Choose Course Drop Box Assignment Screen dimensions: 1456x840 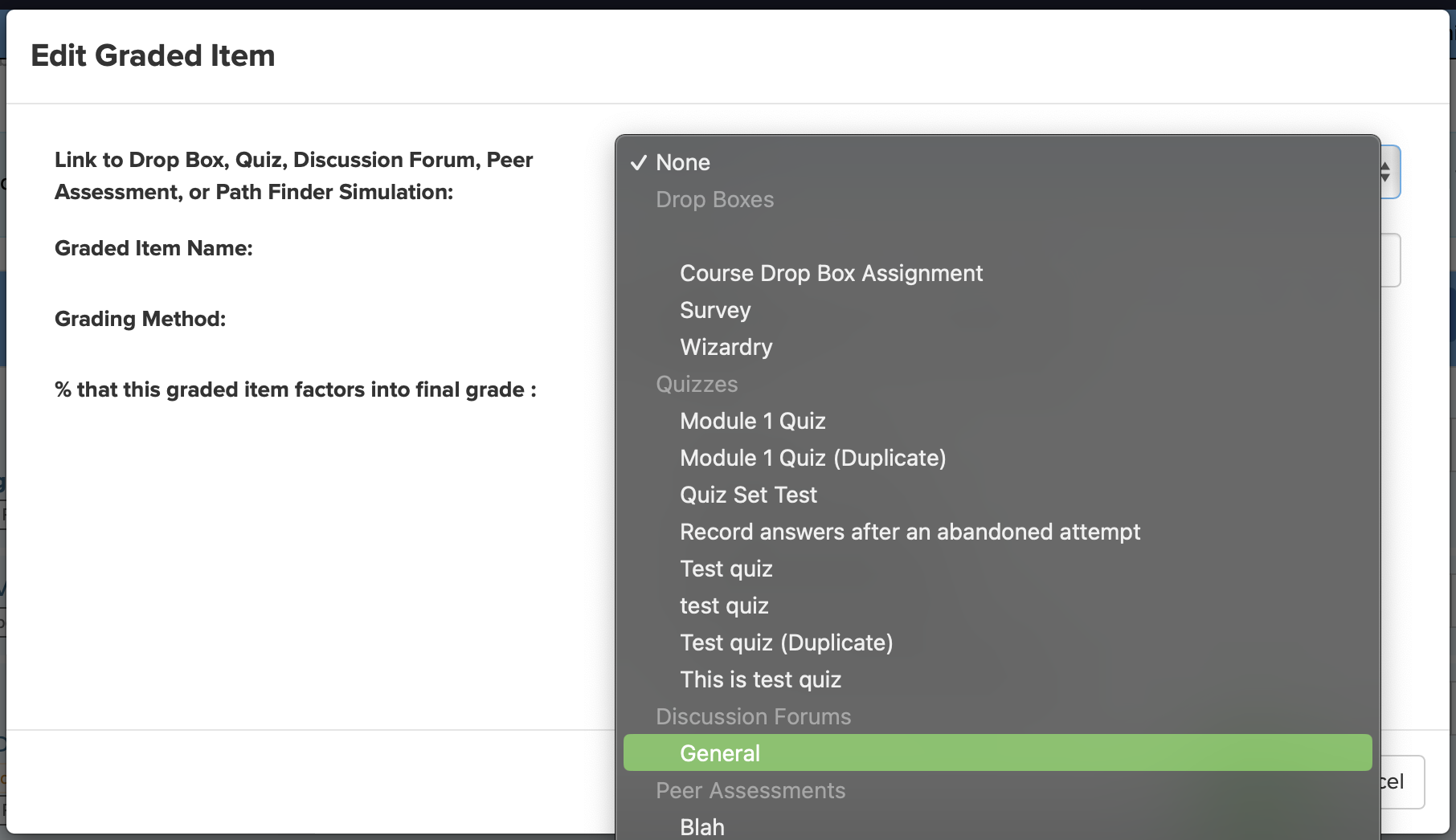pos(997,273)
